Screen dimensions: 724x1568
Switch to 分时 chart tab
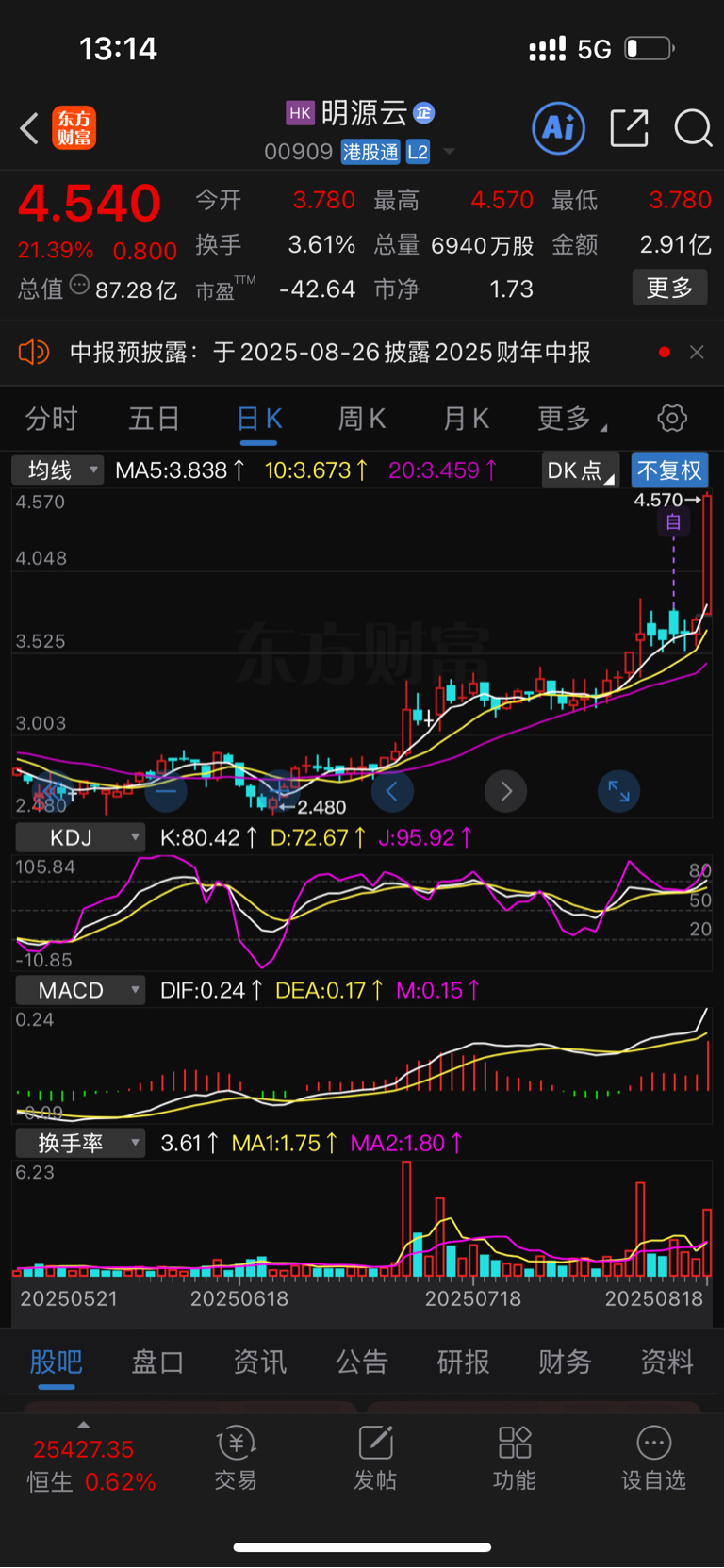[51, 419]
